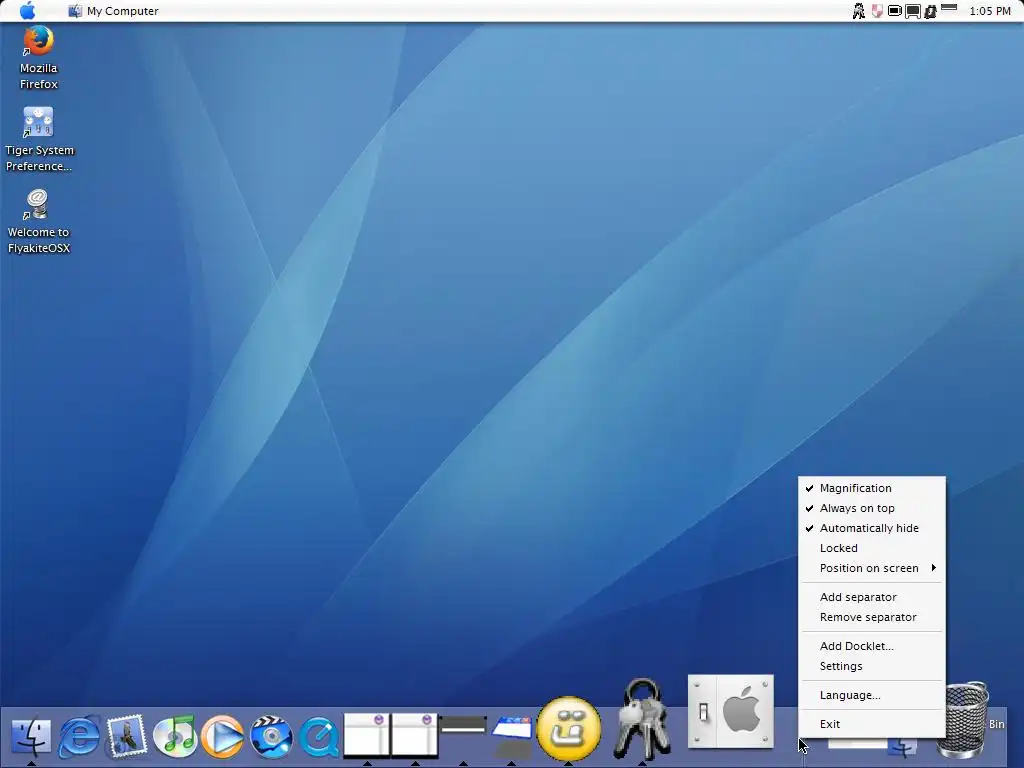Screen dimensions: 1024x768
Task: Click the battery tray icon
Action: 895,10
